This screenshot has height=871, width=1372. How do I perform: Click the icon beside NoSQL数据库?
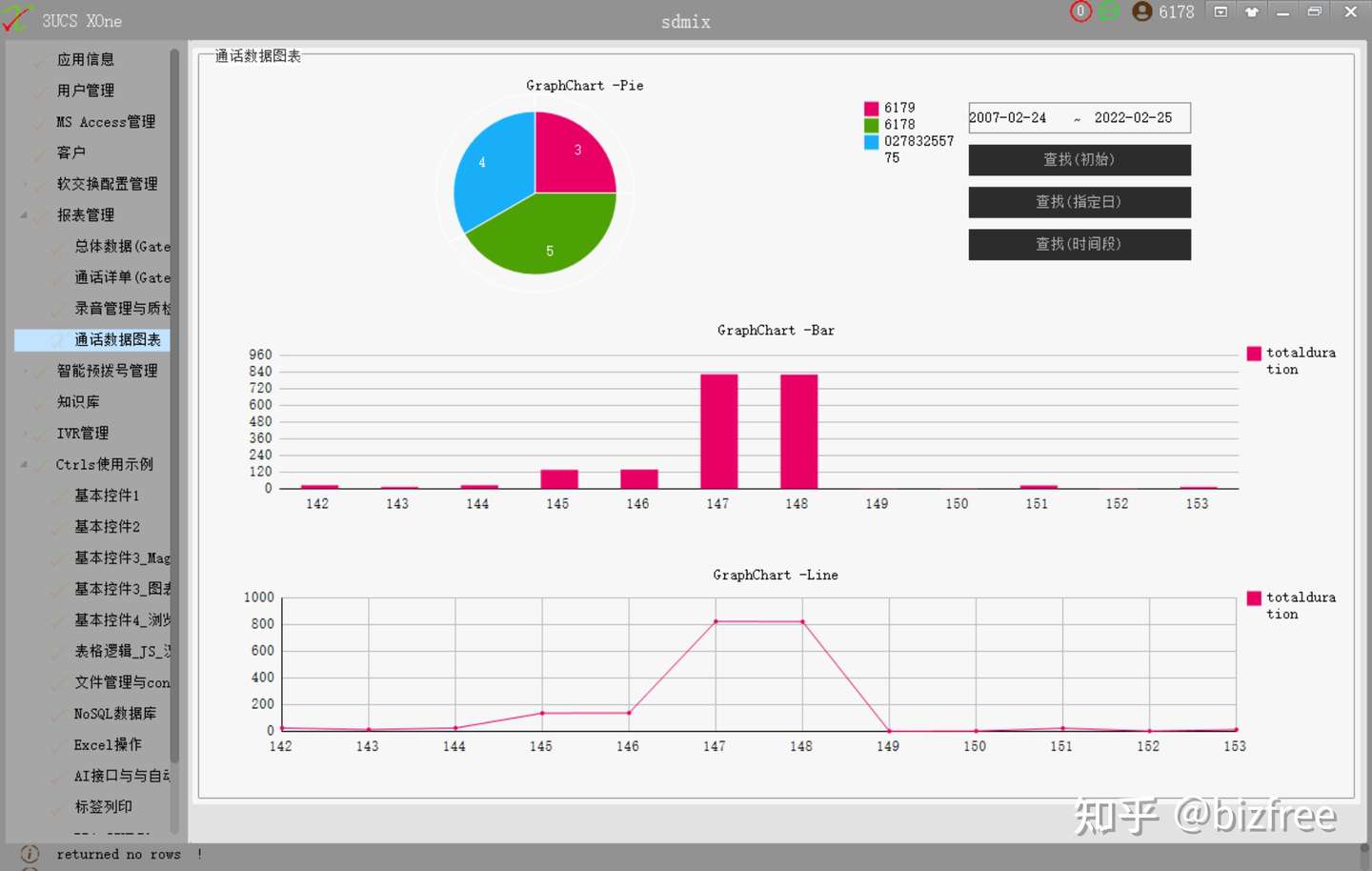pos(57,715)
